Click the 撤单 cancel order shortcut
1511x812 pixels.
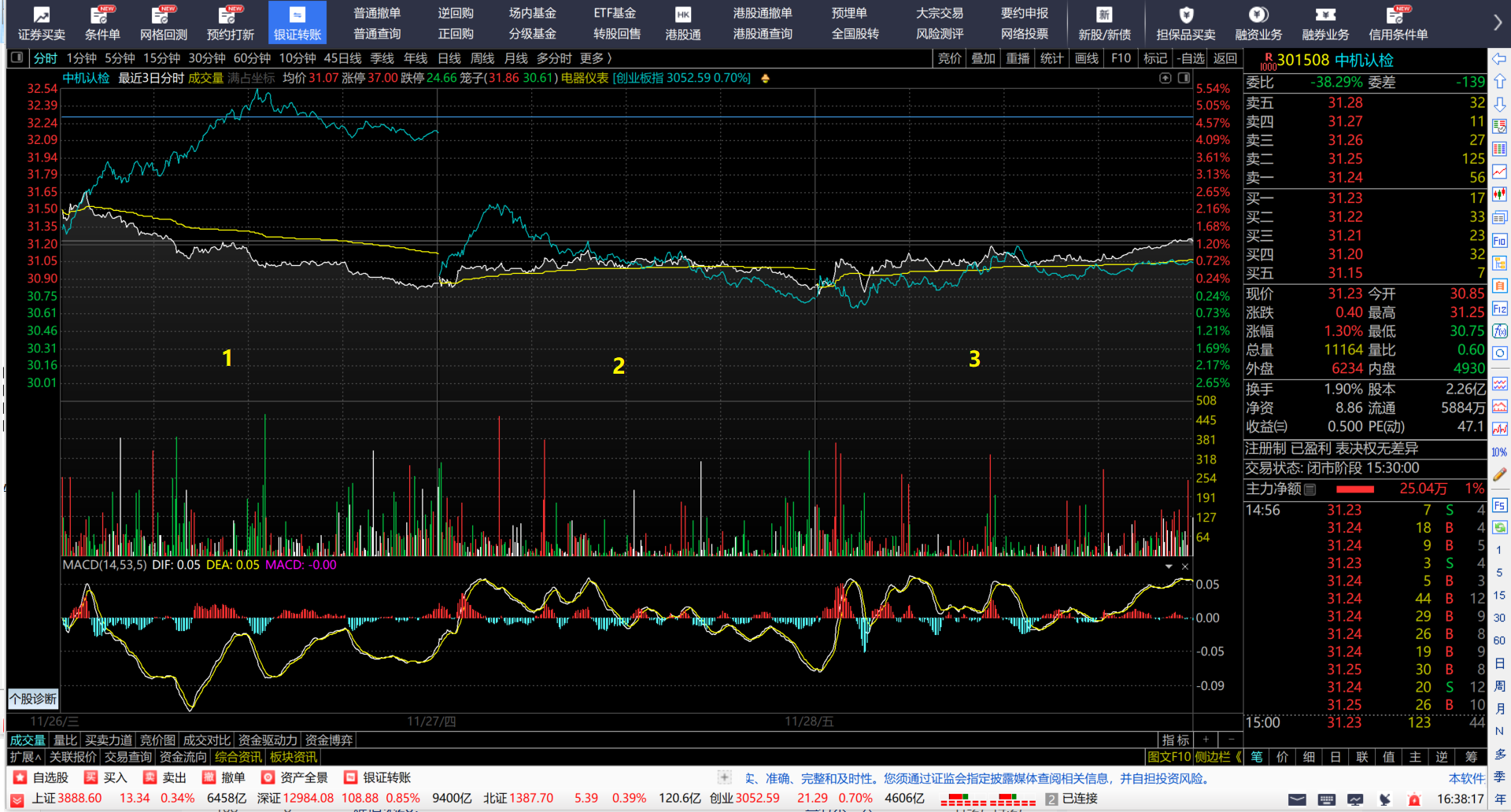coord(224,777)
